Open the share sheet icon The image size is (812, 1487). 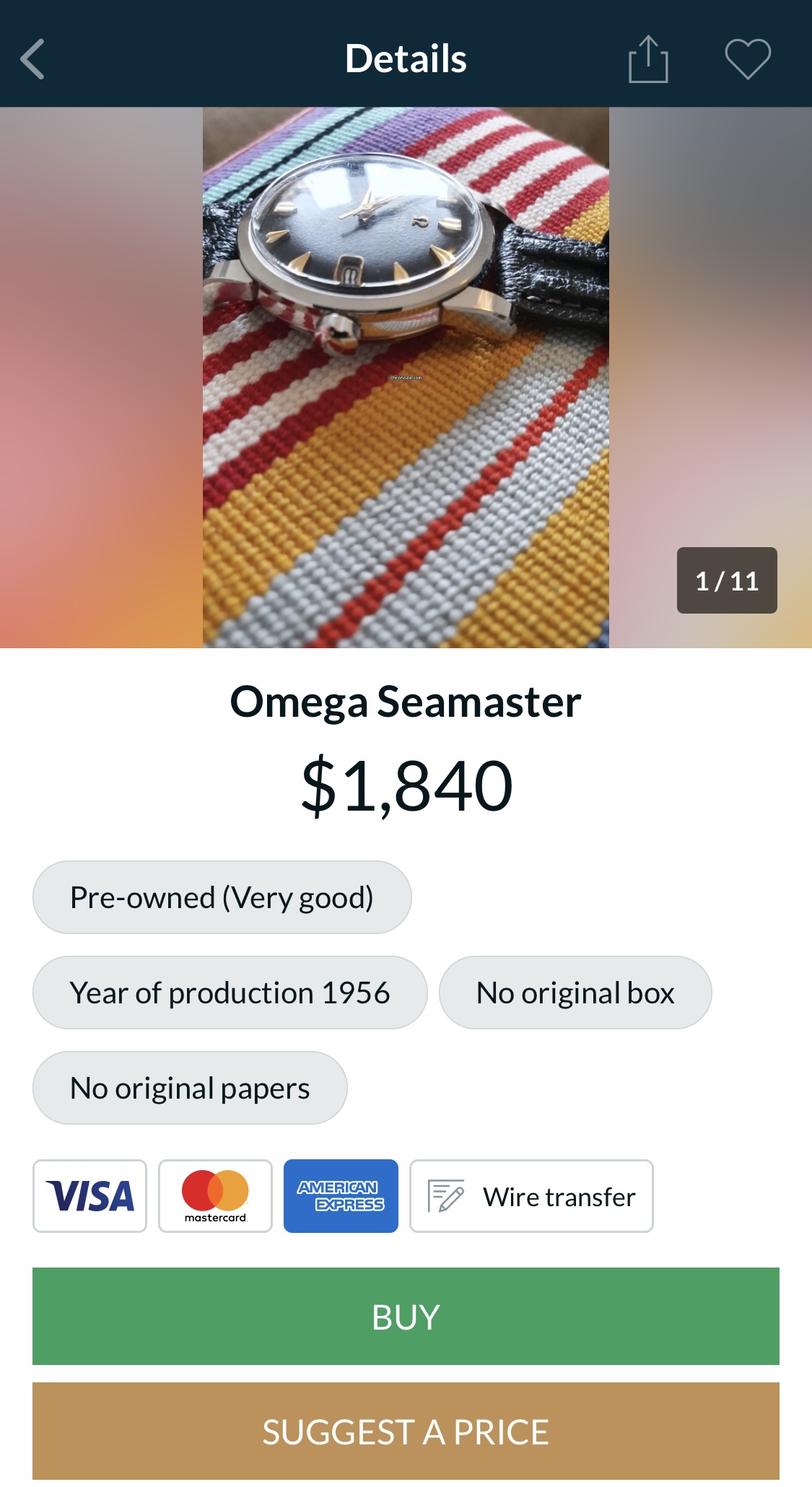648,60
